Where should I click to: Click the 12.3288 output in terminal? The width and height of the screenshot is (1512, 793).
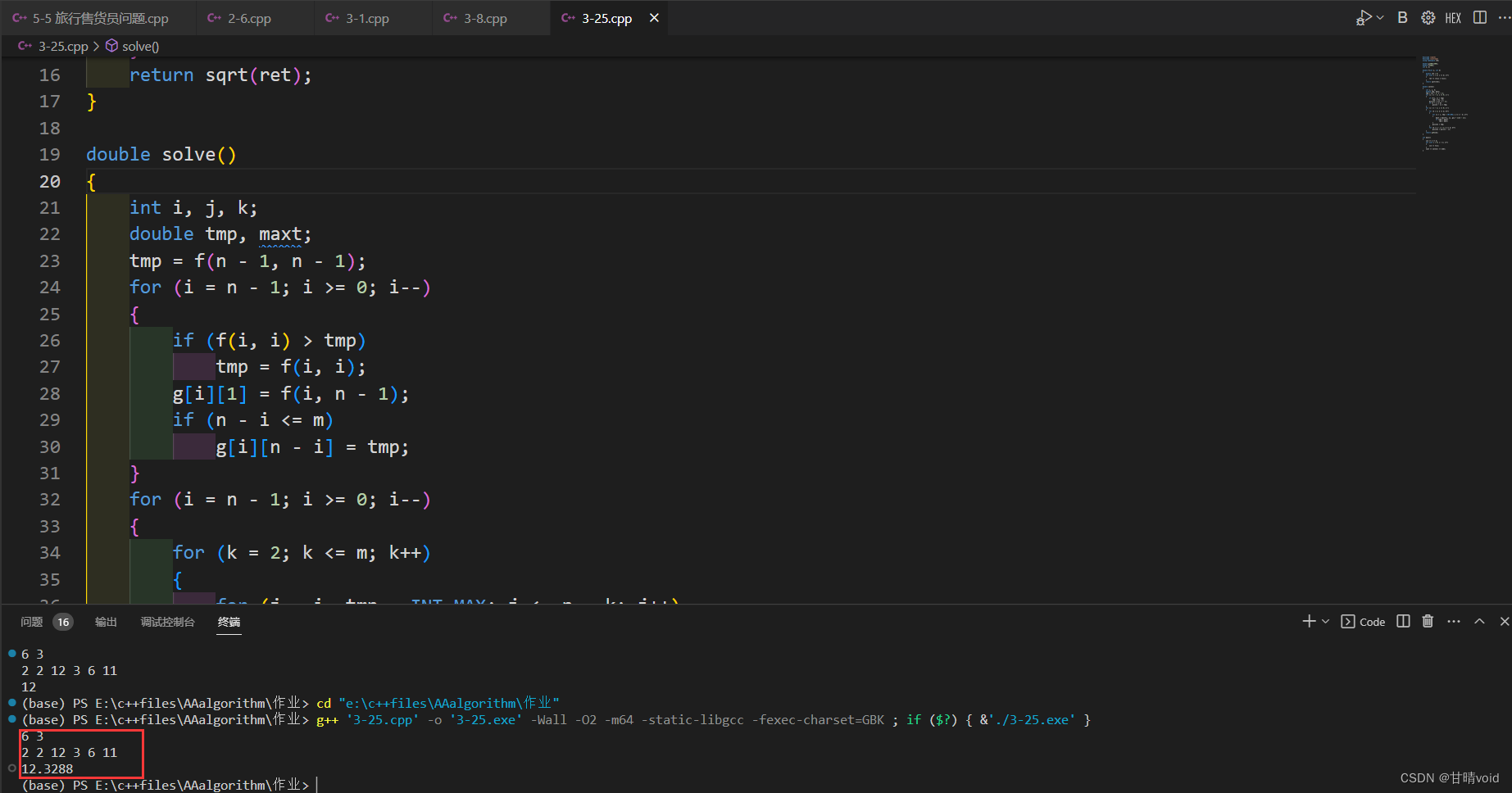(x=48, y=768)
